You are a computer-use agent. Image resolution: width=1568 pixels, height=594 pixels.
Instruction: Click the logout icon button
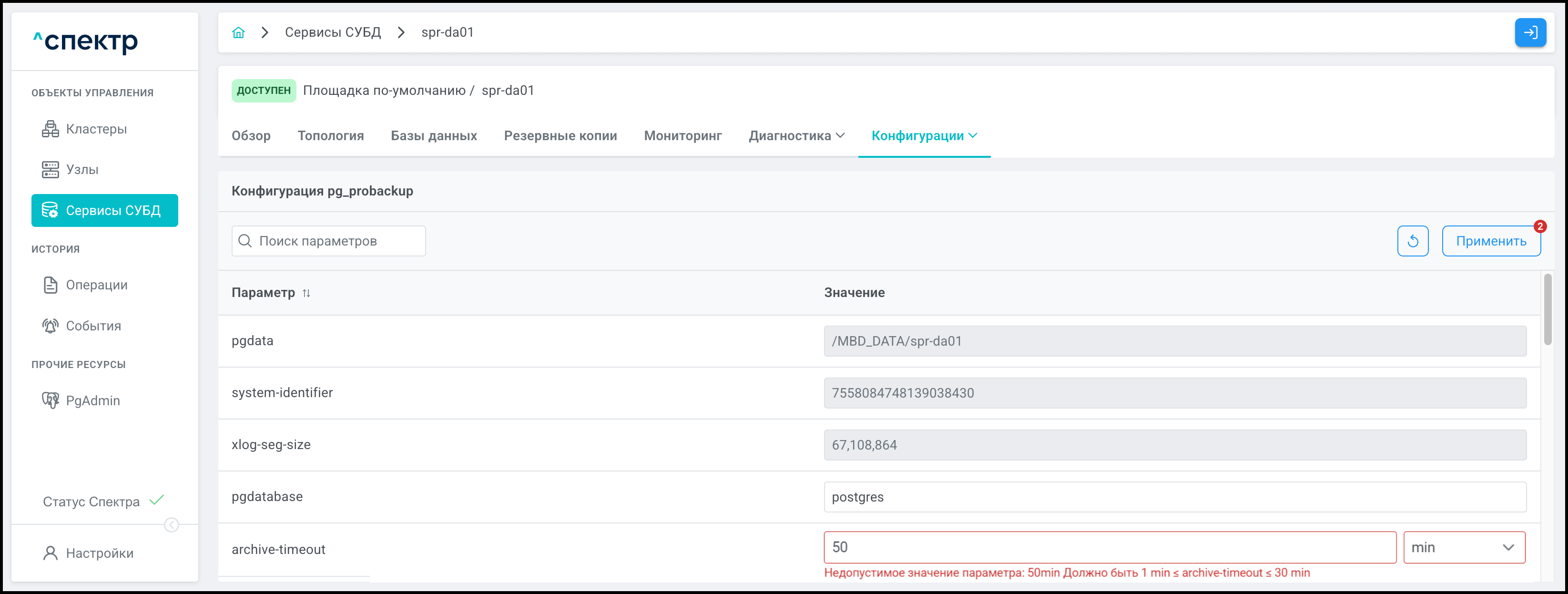click(1530, 32)
